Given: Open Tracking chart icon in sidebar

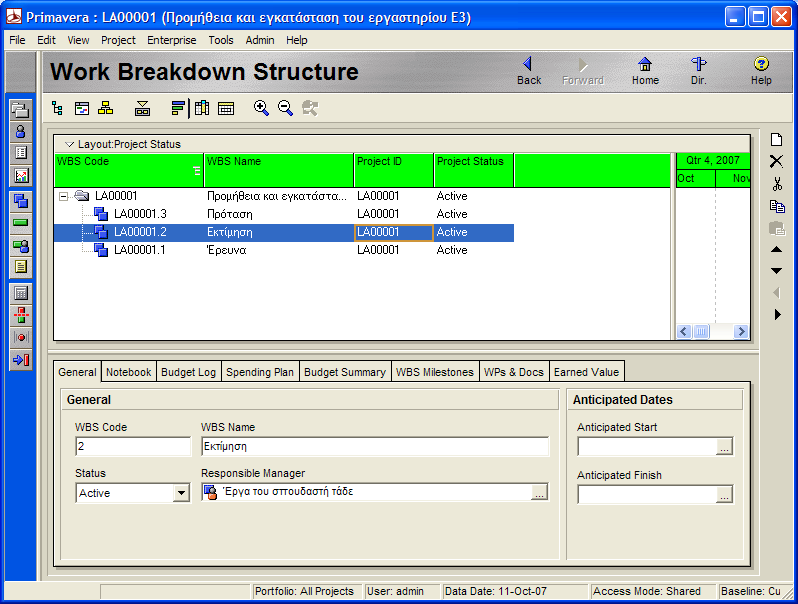Looking at the screenshot, I should pos(21,176).
